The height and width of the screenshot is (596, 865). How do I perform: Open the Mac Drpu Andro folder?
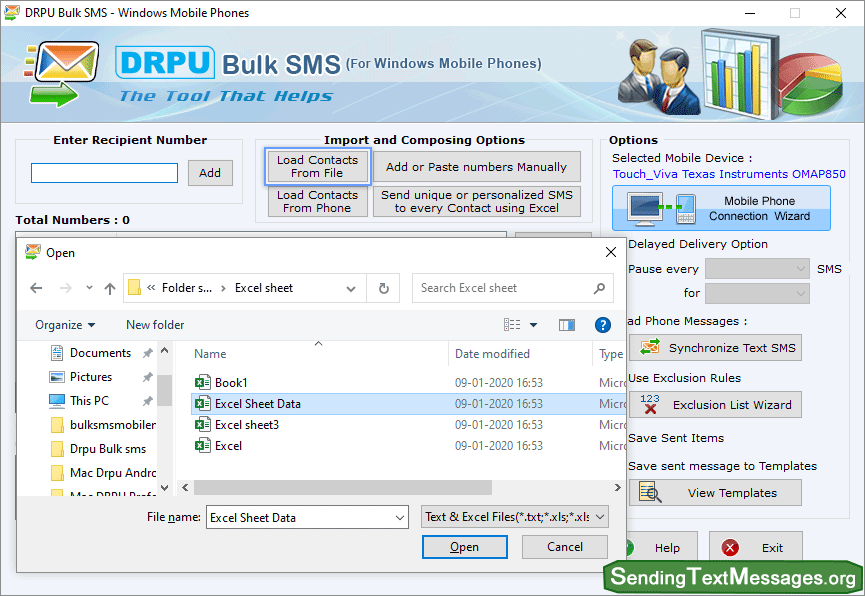[x=103, y=473]
